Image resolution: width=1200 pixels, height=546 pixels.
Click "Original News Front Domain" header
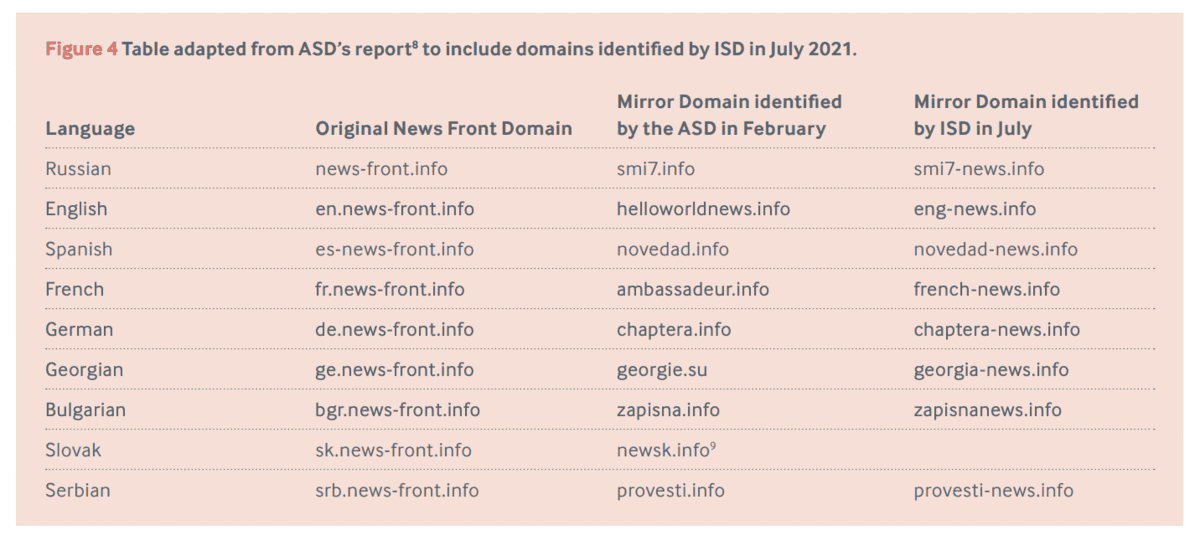444,129
